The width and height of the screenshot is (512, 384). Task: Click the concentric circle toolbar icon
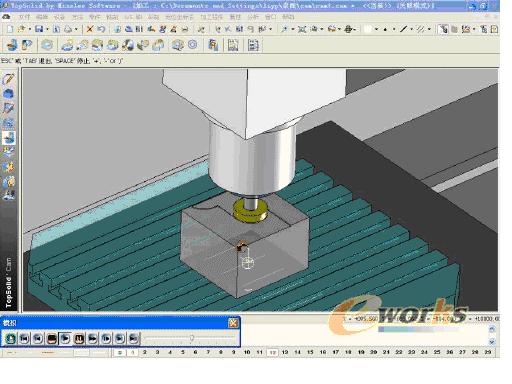point(193,45)
